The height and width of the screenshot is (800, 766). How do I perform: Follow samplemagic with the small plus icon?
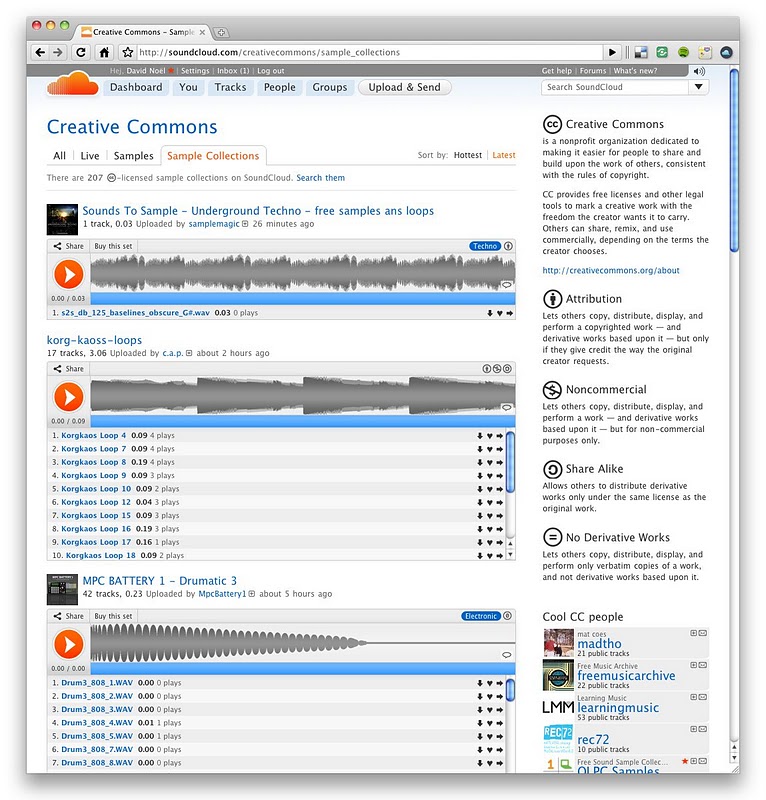point(245,224)
